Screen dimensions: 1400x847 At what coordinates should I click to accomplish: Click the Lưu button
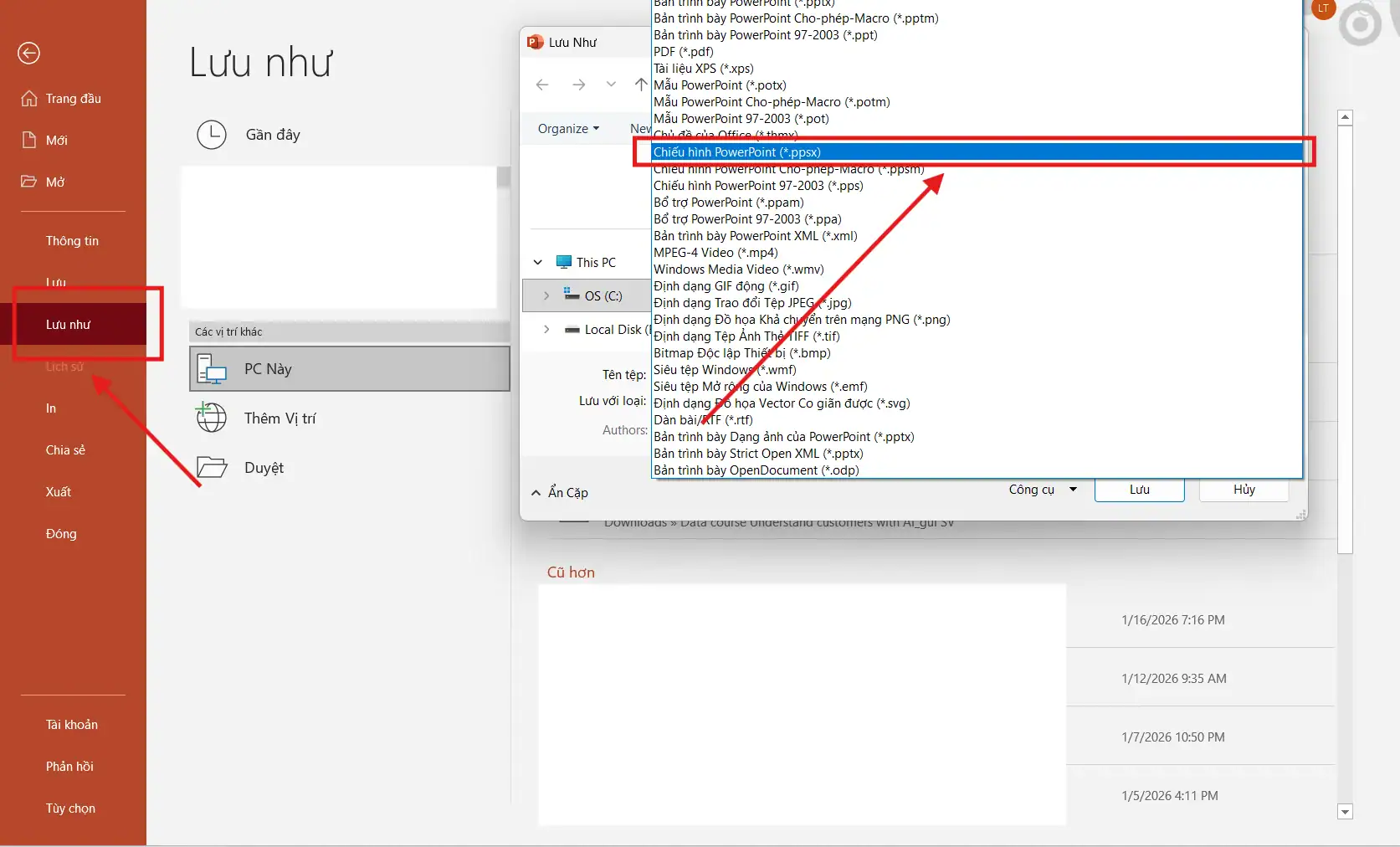point(1138,490)
